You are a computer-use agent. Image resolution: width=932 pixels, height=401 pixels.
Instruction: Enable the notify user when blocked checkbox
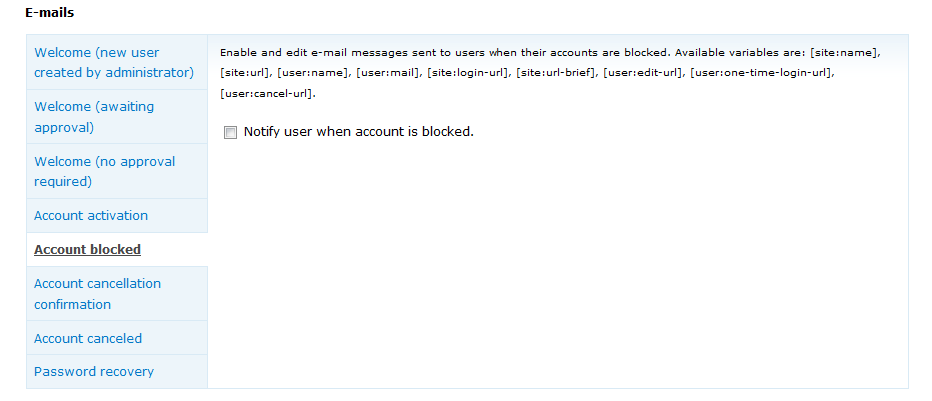[x=231, y=132]
